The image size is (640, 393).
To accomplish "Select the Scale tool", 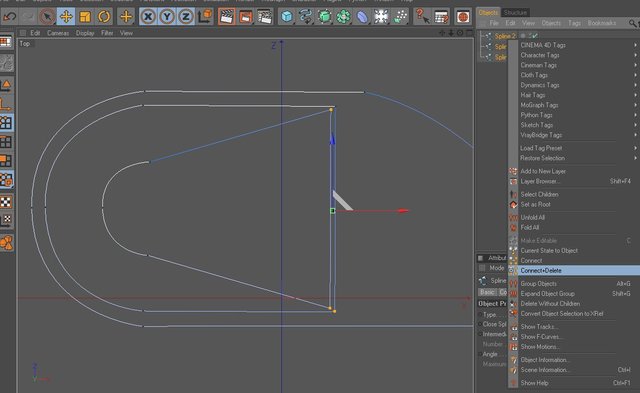I will tap(85, 17).
